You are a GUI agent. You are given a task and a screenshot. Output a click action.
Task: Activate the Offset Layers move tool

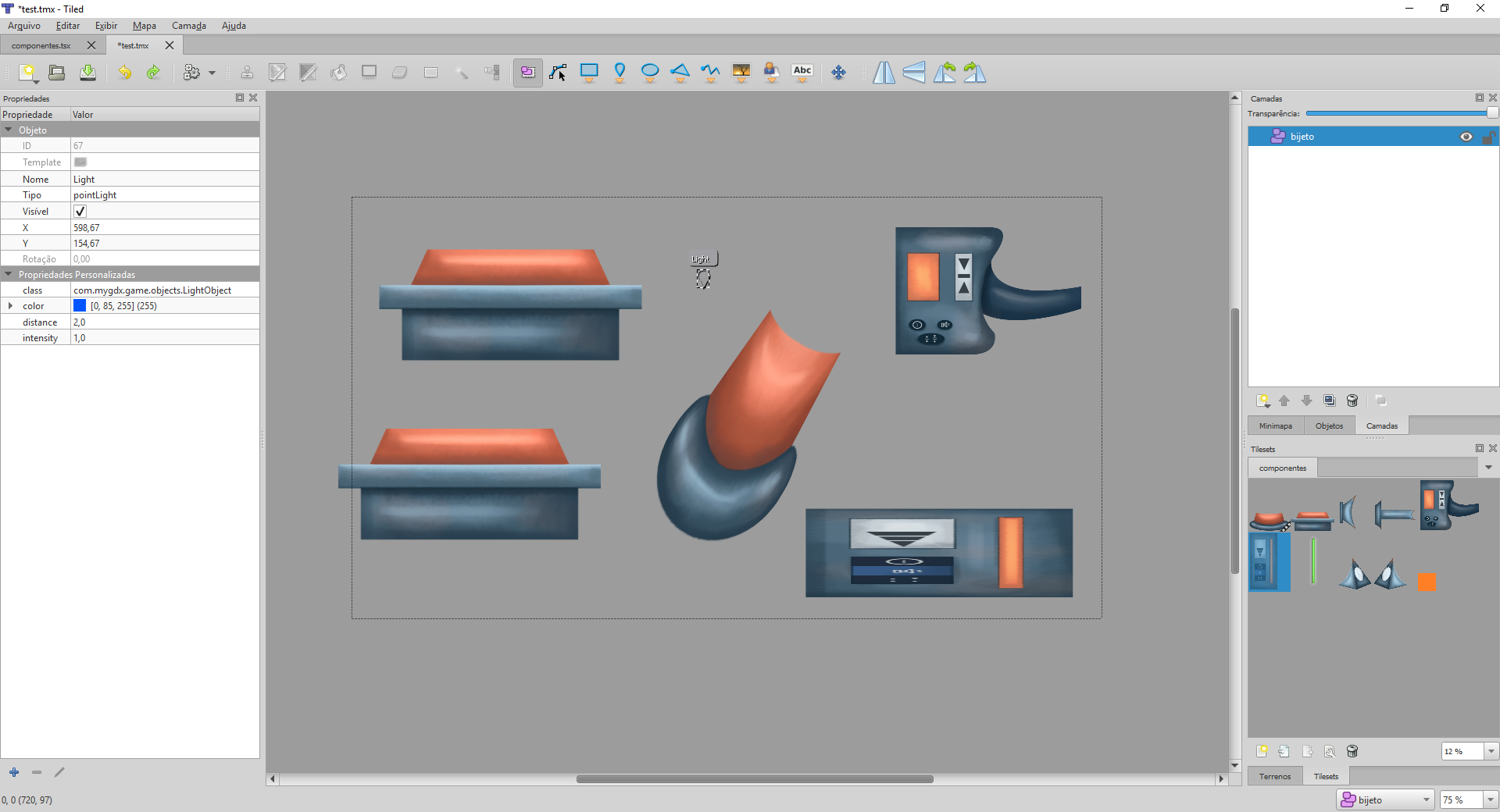838,73
